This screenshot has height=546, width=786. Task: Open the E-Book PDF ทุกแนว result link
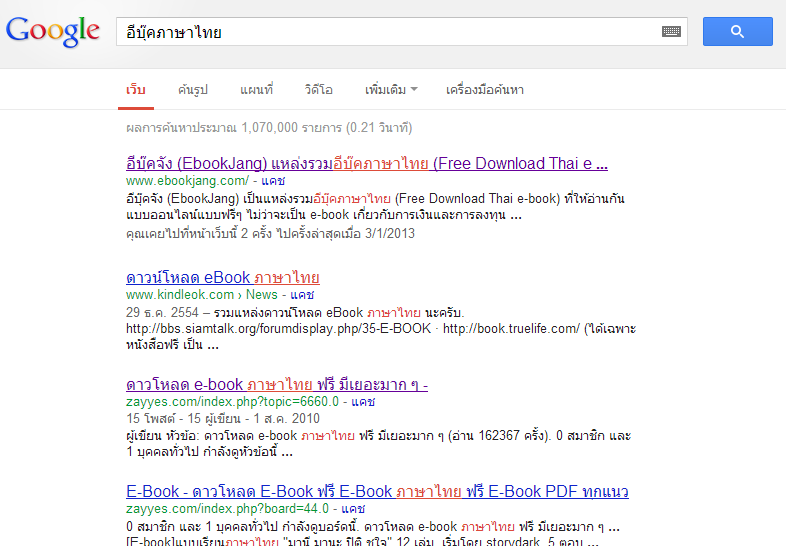(x=377, y=491)
